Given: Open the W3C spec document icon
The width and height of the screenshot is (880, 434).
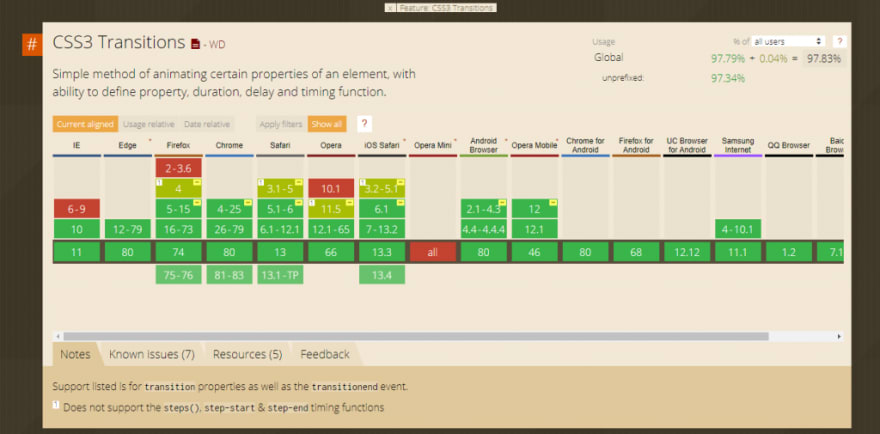Looking at the screenshot, I should click(x=195, y=44).
